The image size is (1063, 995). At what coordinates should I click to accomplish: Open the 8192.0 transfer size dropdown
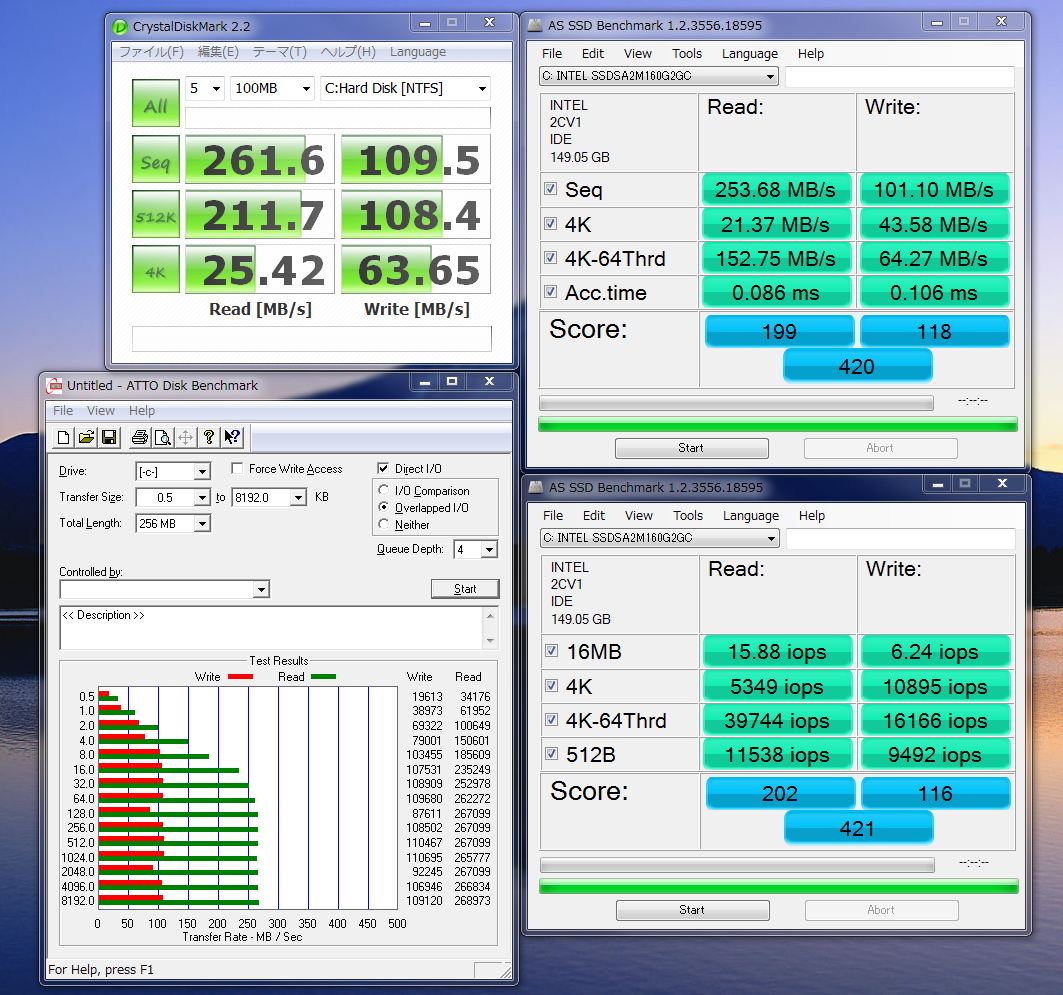click(x=298, y=498)
